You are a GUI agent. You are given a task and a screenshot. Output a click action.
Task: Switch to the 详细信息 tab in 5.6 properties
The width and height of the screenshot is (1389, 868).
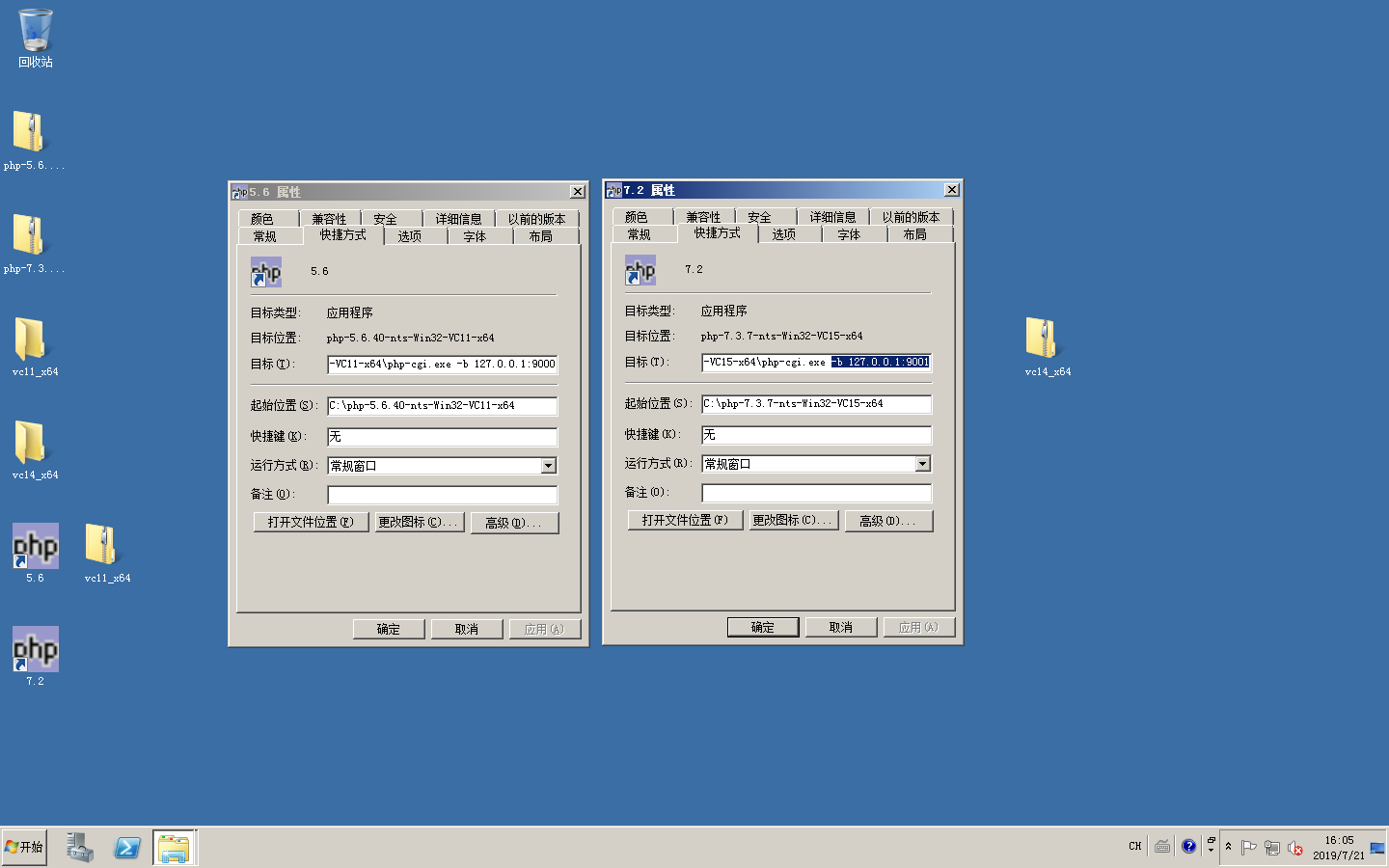pyautogui.click(x=458, y=219)
